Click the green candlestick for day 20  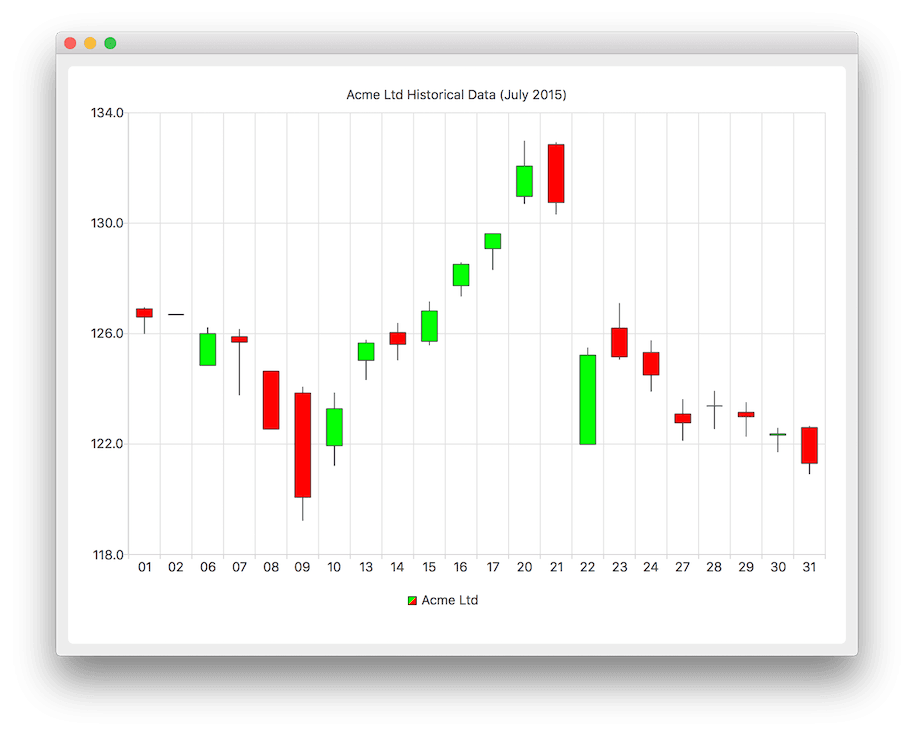[524, 181]
